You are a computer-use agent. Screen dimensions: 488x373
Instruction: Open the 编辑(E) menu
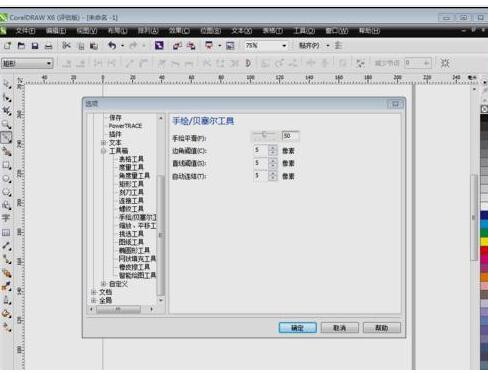point(56,31)
